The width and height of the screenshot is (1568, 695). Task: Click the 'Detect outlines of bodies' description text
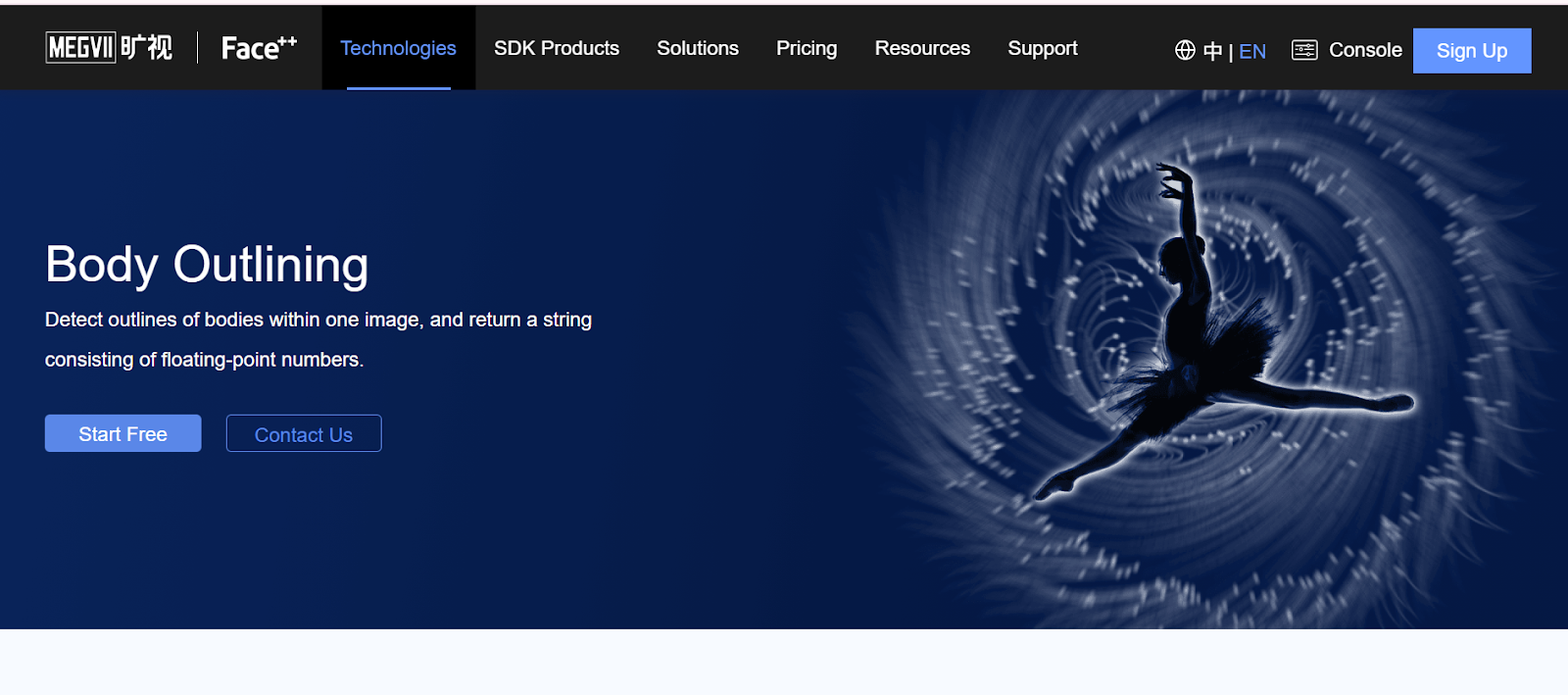pos(318,339)
